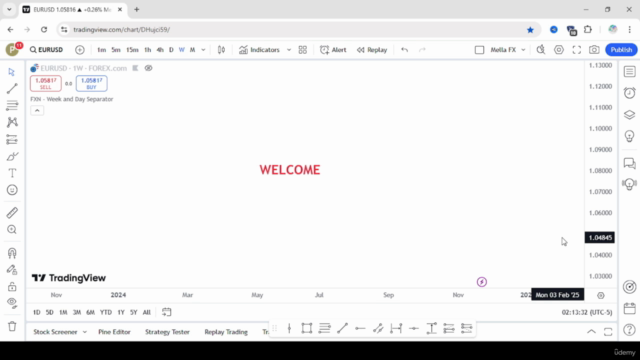This screenshot has height=360, width=640.
Task: Toggle lock all drawings
Action: click(12, 286)
